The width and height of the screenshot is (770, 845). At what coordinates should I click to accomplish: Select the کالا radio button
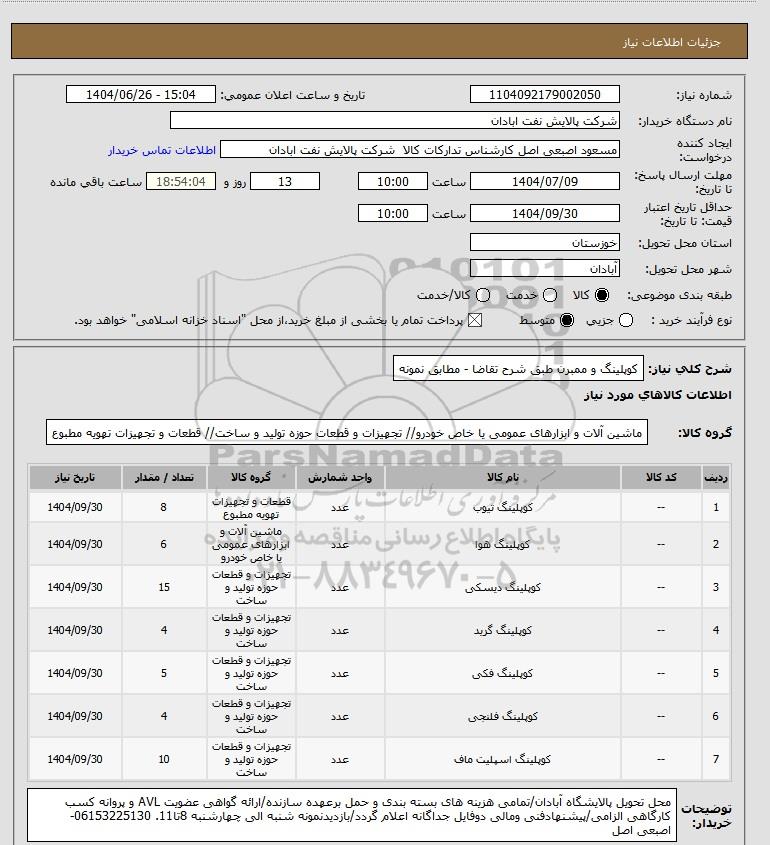(x=601, y=295)
